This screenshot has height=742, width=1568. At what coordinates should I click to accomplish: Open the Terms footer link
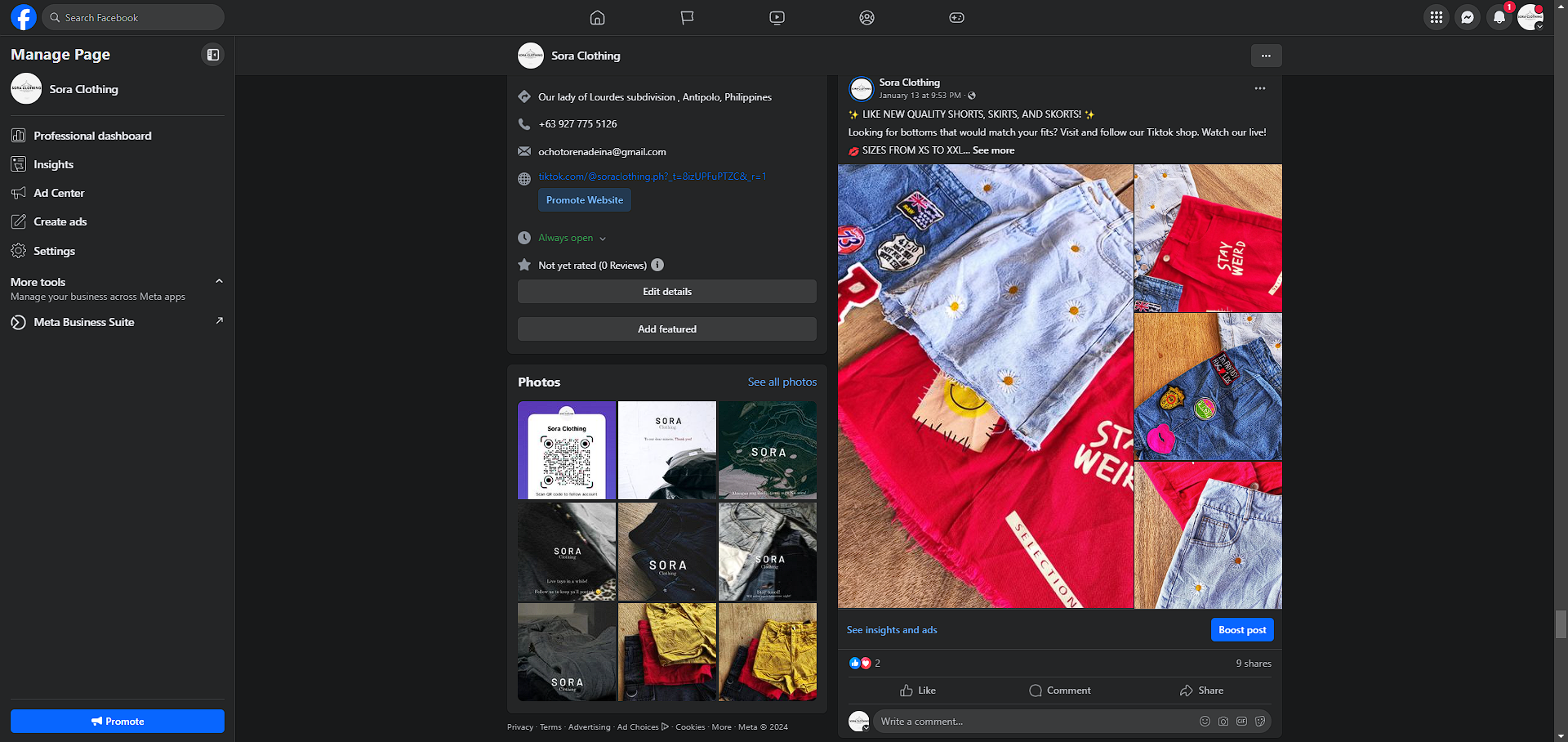point(550,726)
